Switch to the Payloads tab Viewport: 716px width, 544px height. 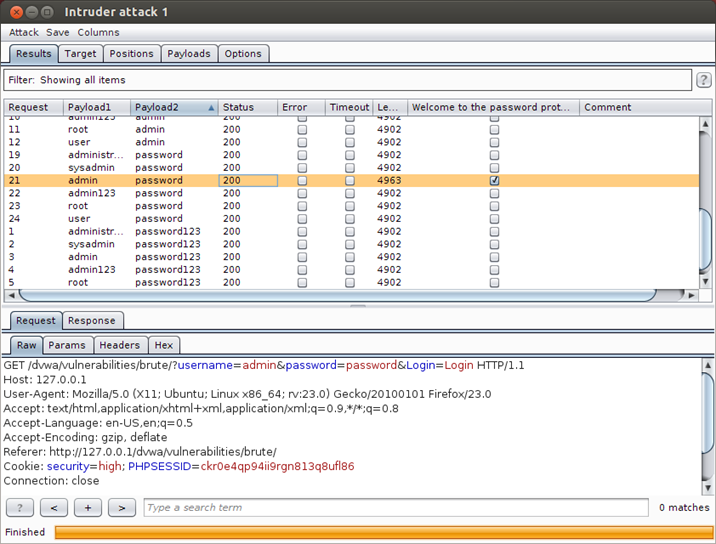point(189,54)
